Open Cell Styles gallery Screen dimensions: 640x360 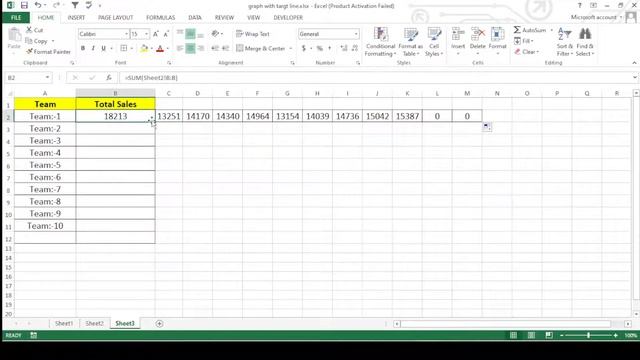pyautogui.click(x=433, y=42)
